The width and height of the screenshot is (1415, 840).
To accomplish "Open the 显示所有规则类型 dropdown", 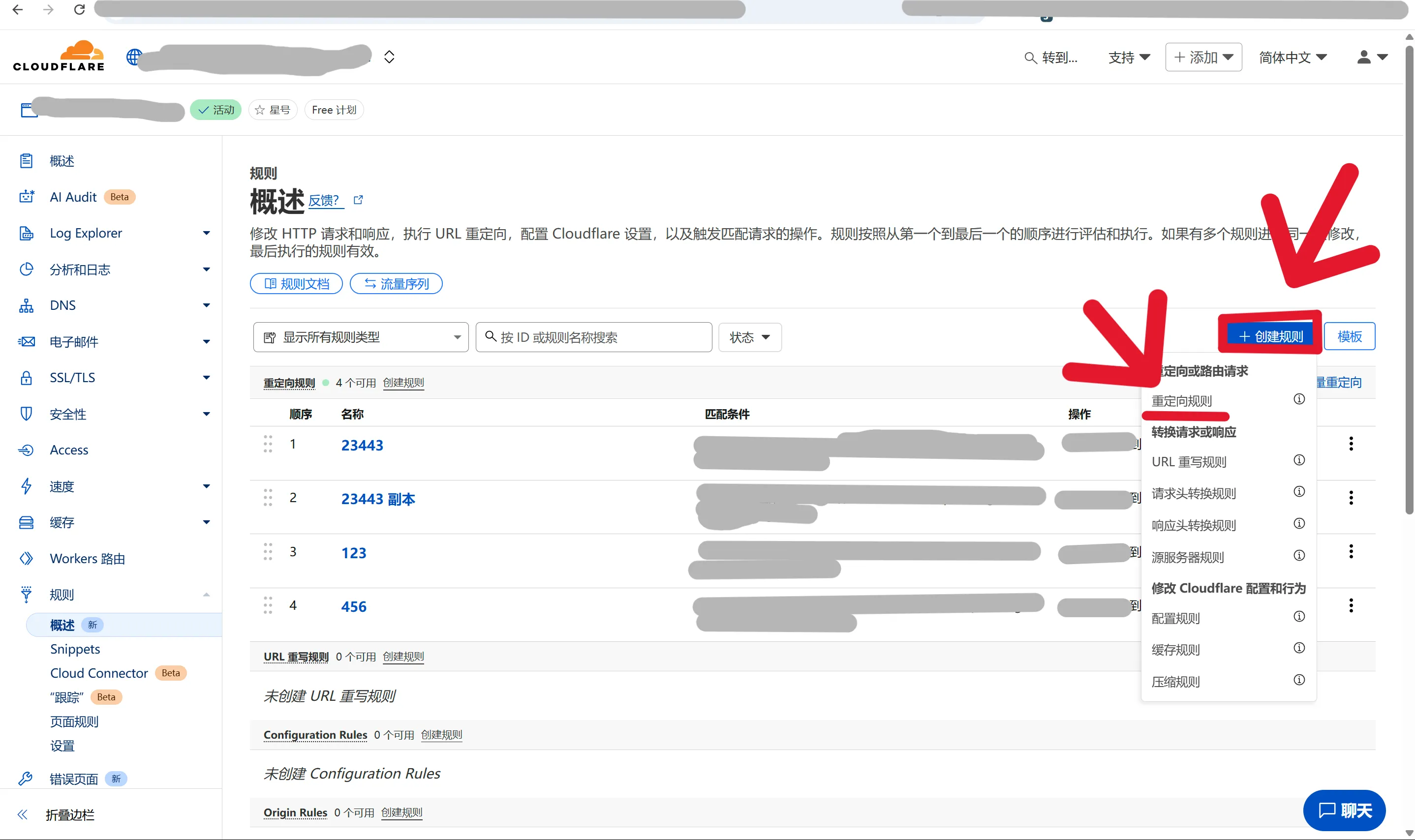I will tap(361, 337).
